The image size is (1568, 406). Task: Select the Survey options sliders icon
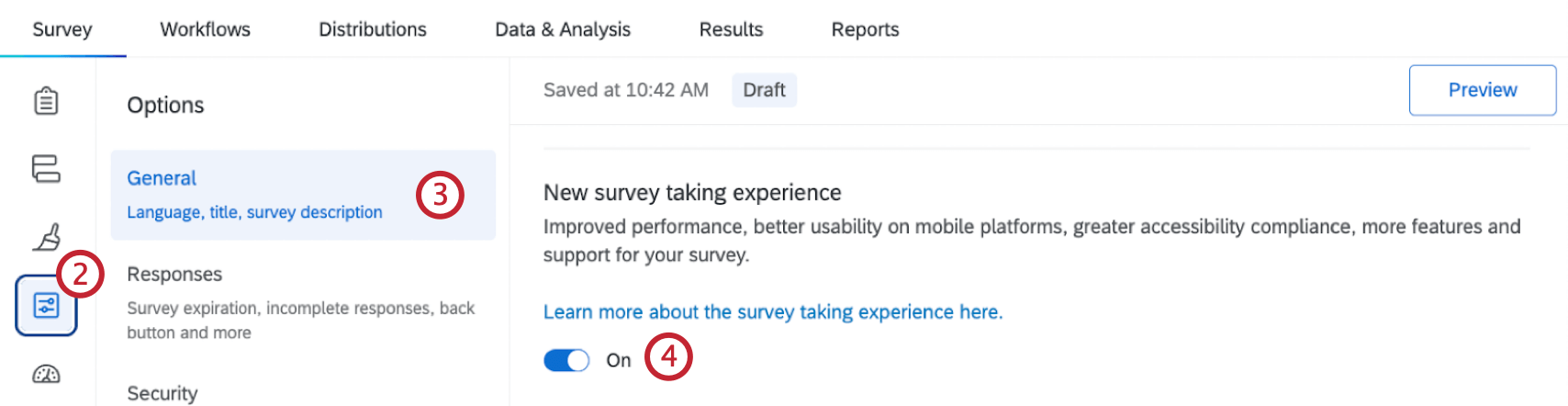[x=46, y=305]
